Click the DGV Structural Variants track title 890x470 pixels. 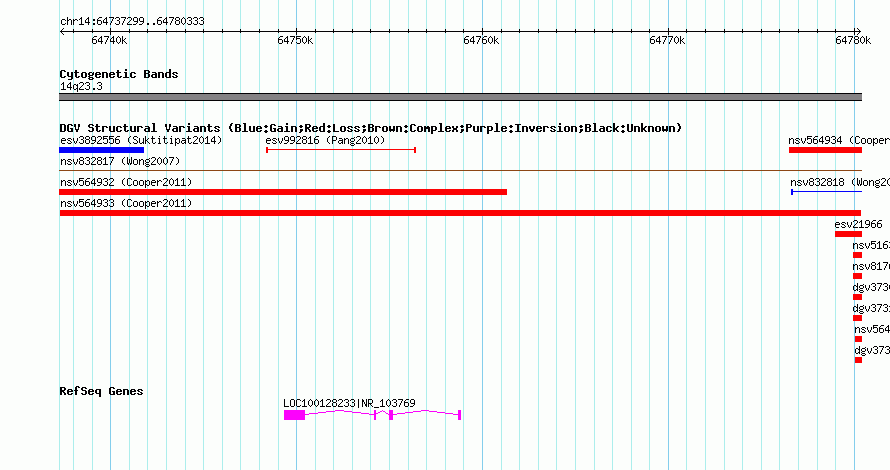[x=371, y=128]
